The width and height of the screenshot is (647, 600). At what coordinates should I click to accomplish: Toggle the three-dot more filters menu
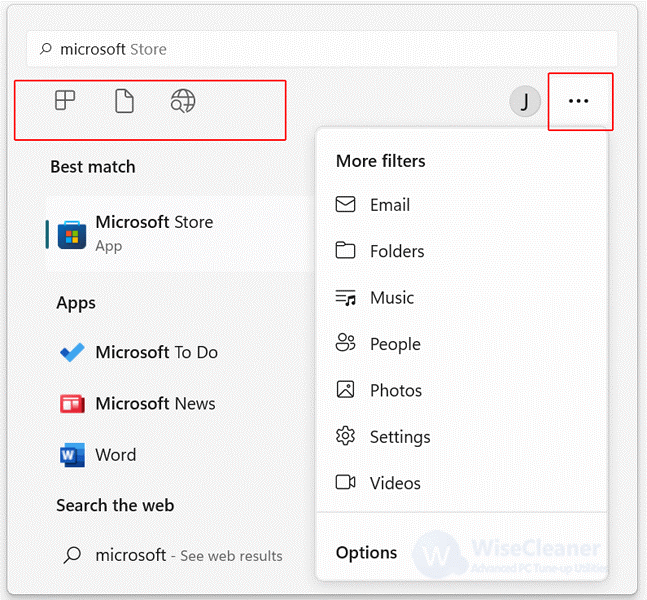click(x=579, y=101)
